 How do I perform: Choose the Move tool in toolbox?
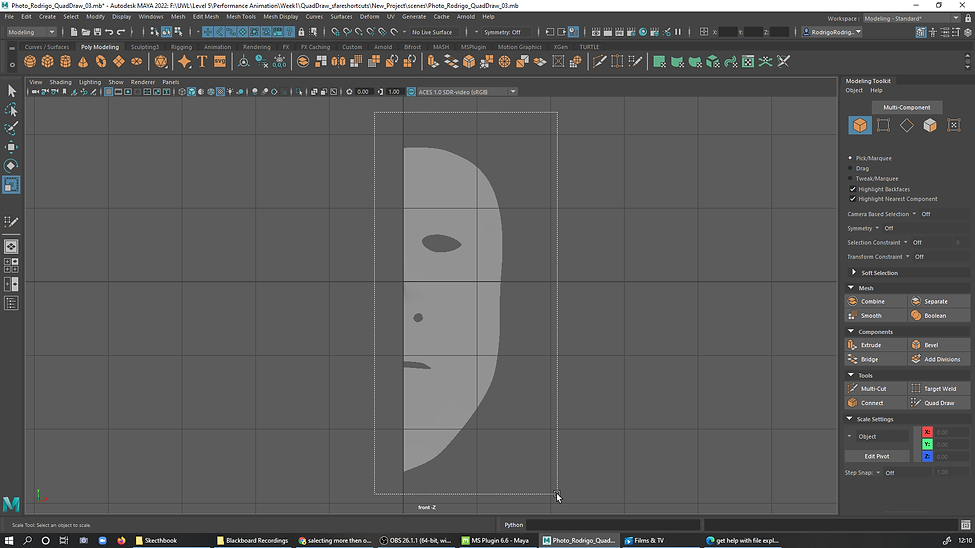(x=11, y=147)
